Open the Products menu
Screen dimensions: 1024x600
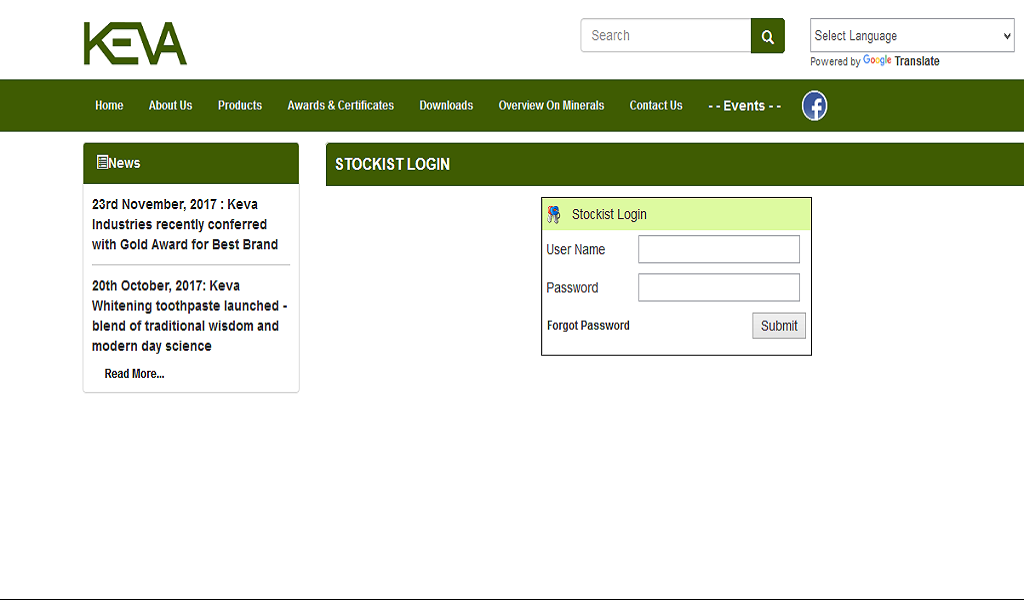[240, 105]
